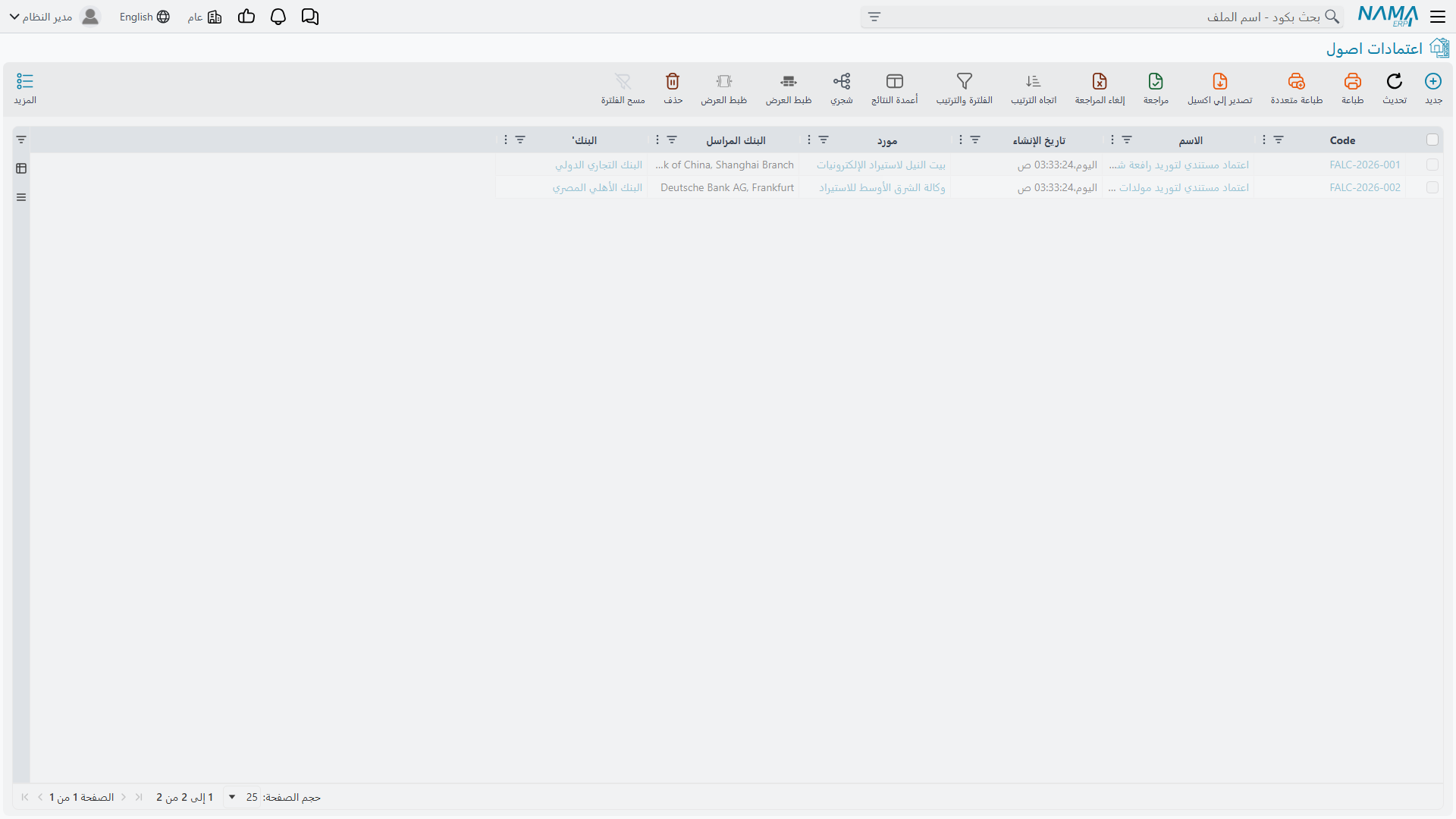This screenshot has height=819, width=1456.
Task: Filter the Code column
Action: pos(1279,140)
